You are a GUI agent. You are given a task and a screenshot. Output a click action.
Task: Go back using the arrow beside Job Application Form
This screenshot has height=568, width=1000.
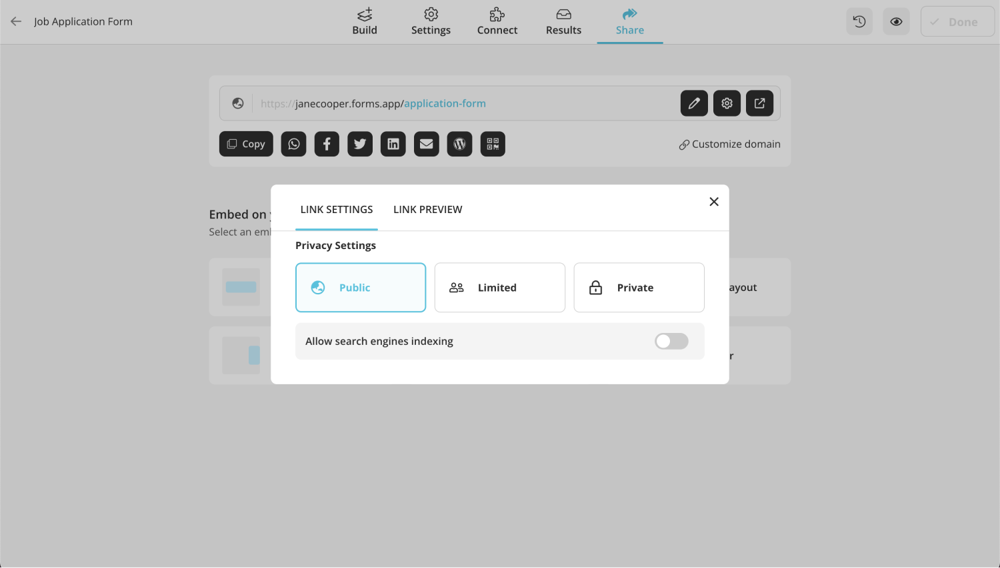(x=16, y=22)
